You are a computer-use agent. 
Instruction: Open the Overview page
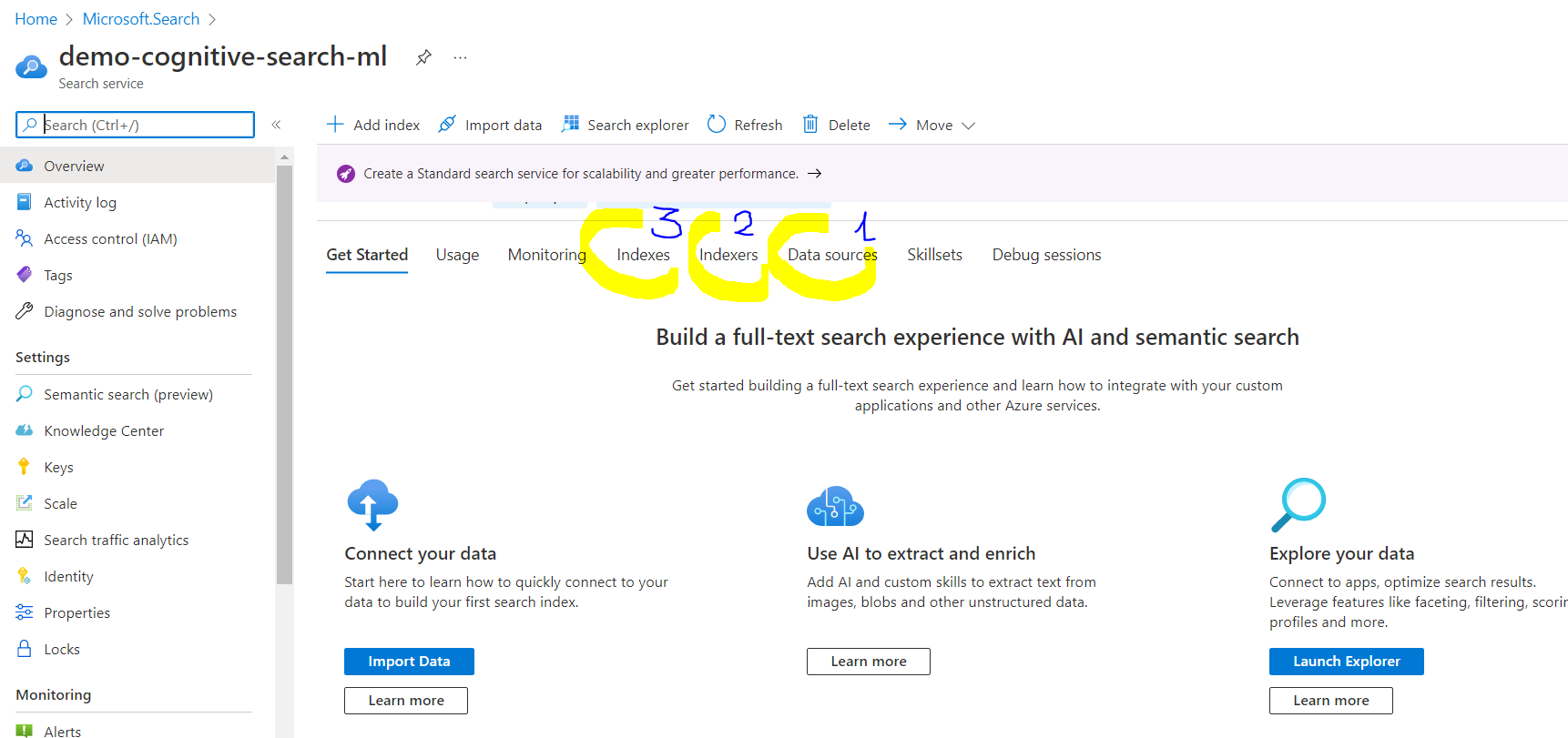[137, 166]
